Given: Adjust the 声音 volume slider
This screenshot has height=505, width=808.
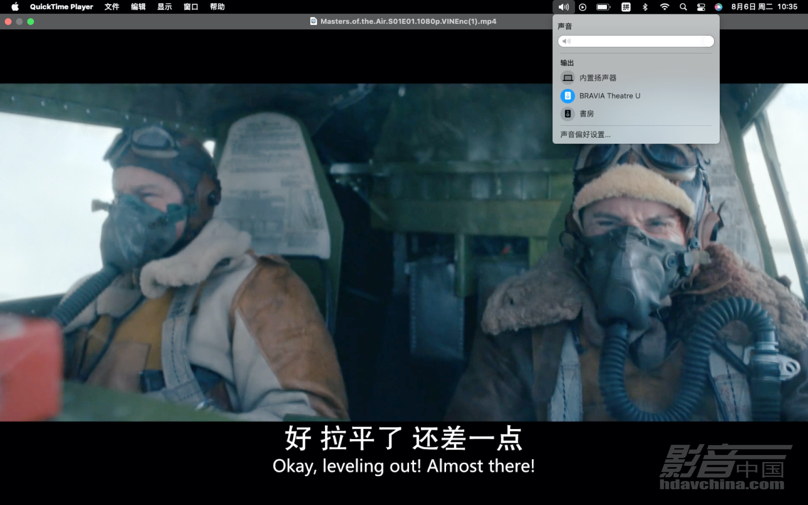Looking at the screenshot, I should click(636, 41).
